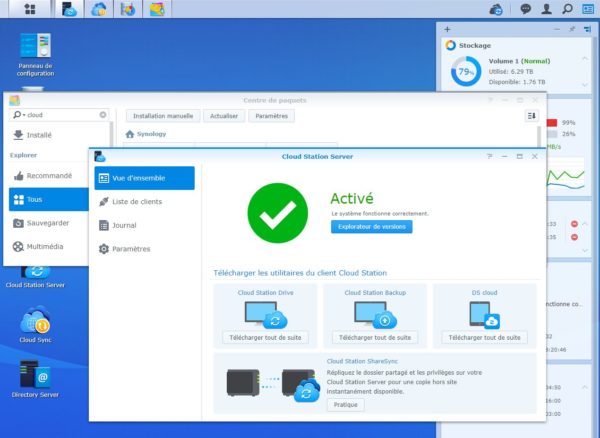The width and height of the screenshot is (600, 438).
Task: Click second red alert icon in widget
Action: click(574, 237)
